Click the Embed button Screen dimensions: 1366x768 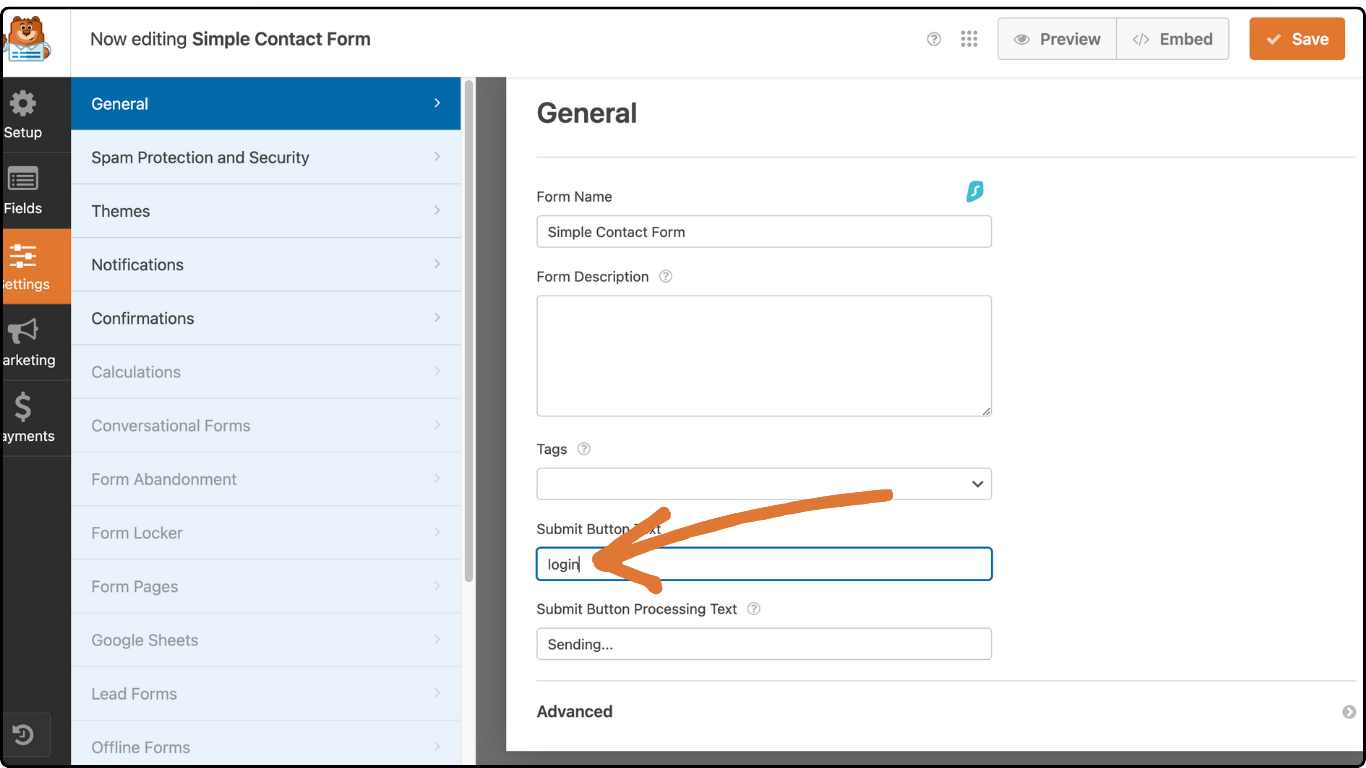1173,39
